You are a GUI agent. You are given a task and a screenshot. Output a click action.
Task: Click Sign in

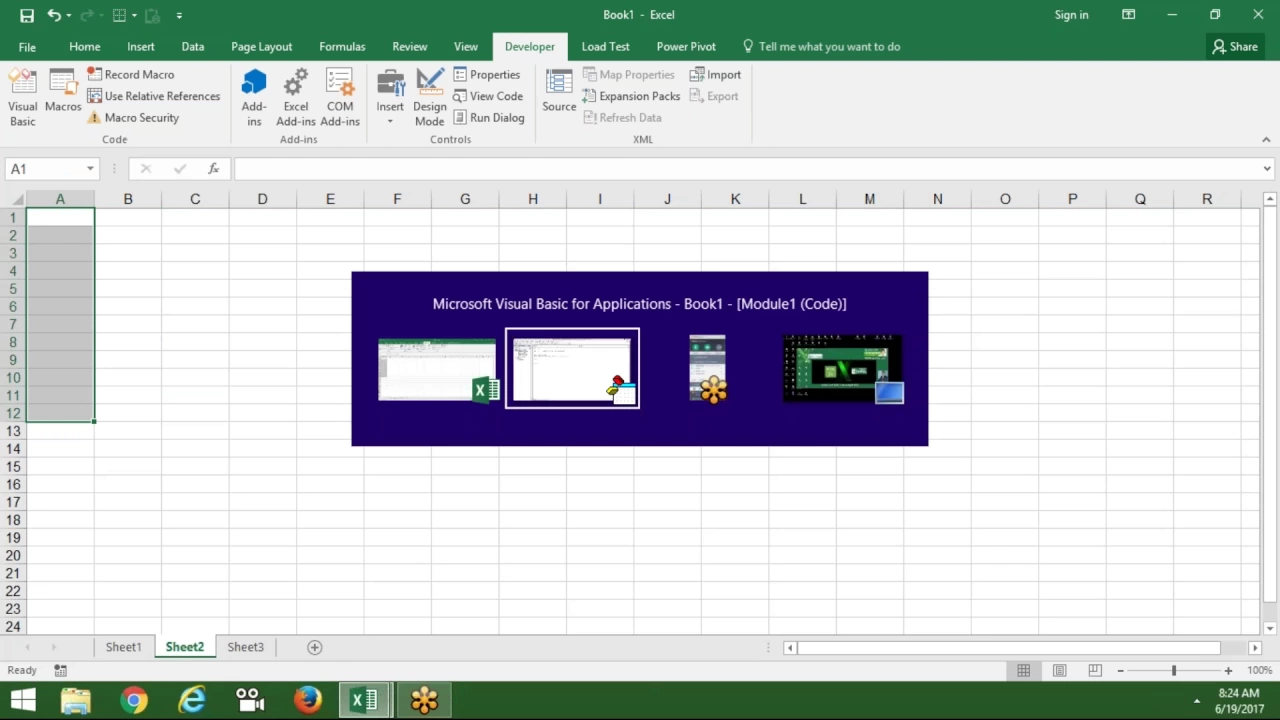click(1071, 15)
